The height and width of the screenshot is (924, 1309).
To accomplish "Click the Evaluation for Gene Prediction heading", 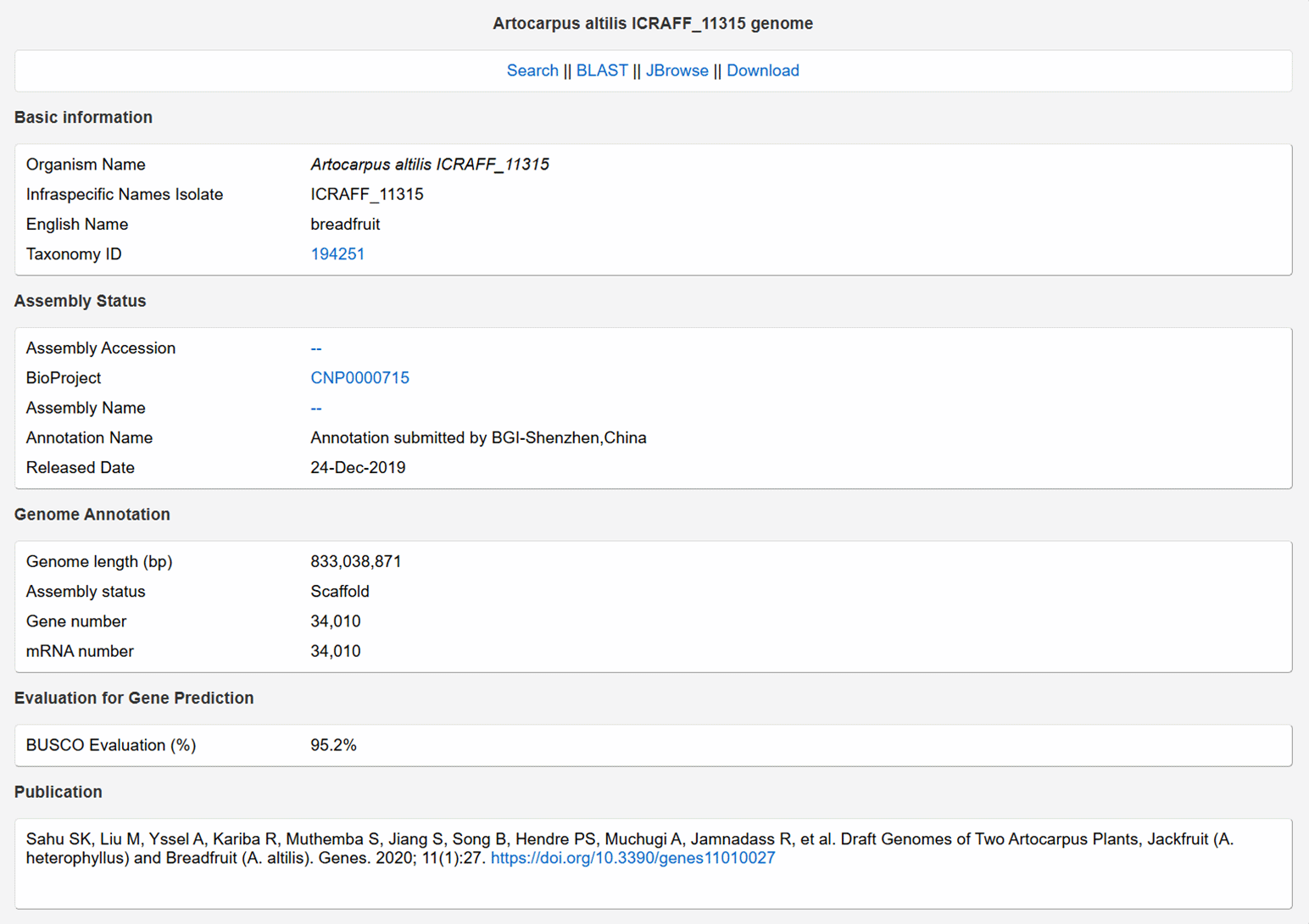I will 134,699.
